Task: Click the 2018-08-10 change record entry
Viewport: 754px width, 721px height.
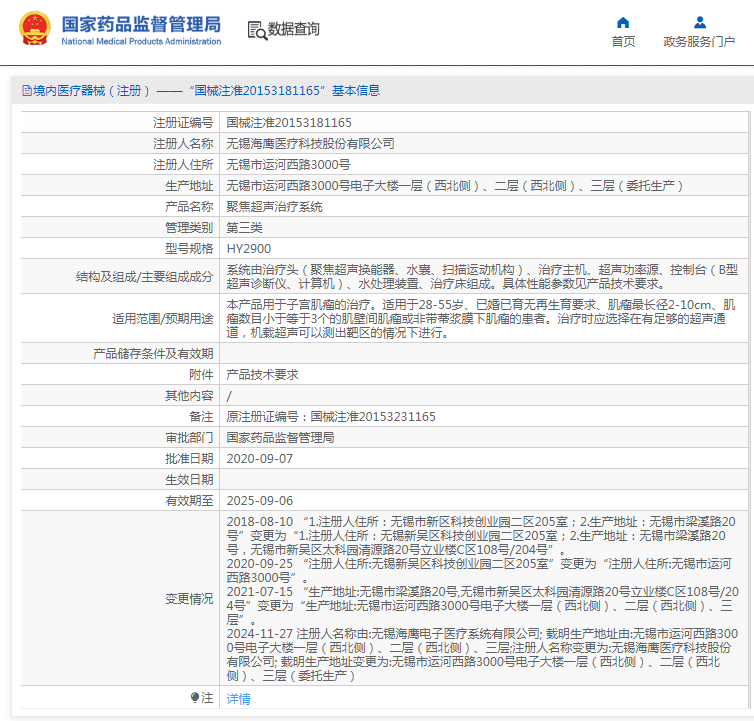Action: click(x=481, y=535)
